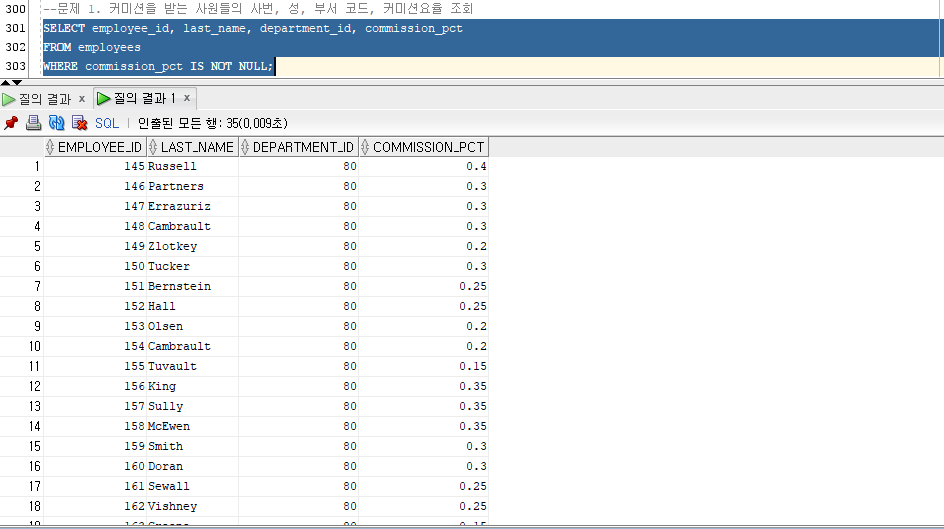This screenshot has width=944, height=529.
Task: Select employee ID 154 cell
Action: [95, 346]
